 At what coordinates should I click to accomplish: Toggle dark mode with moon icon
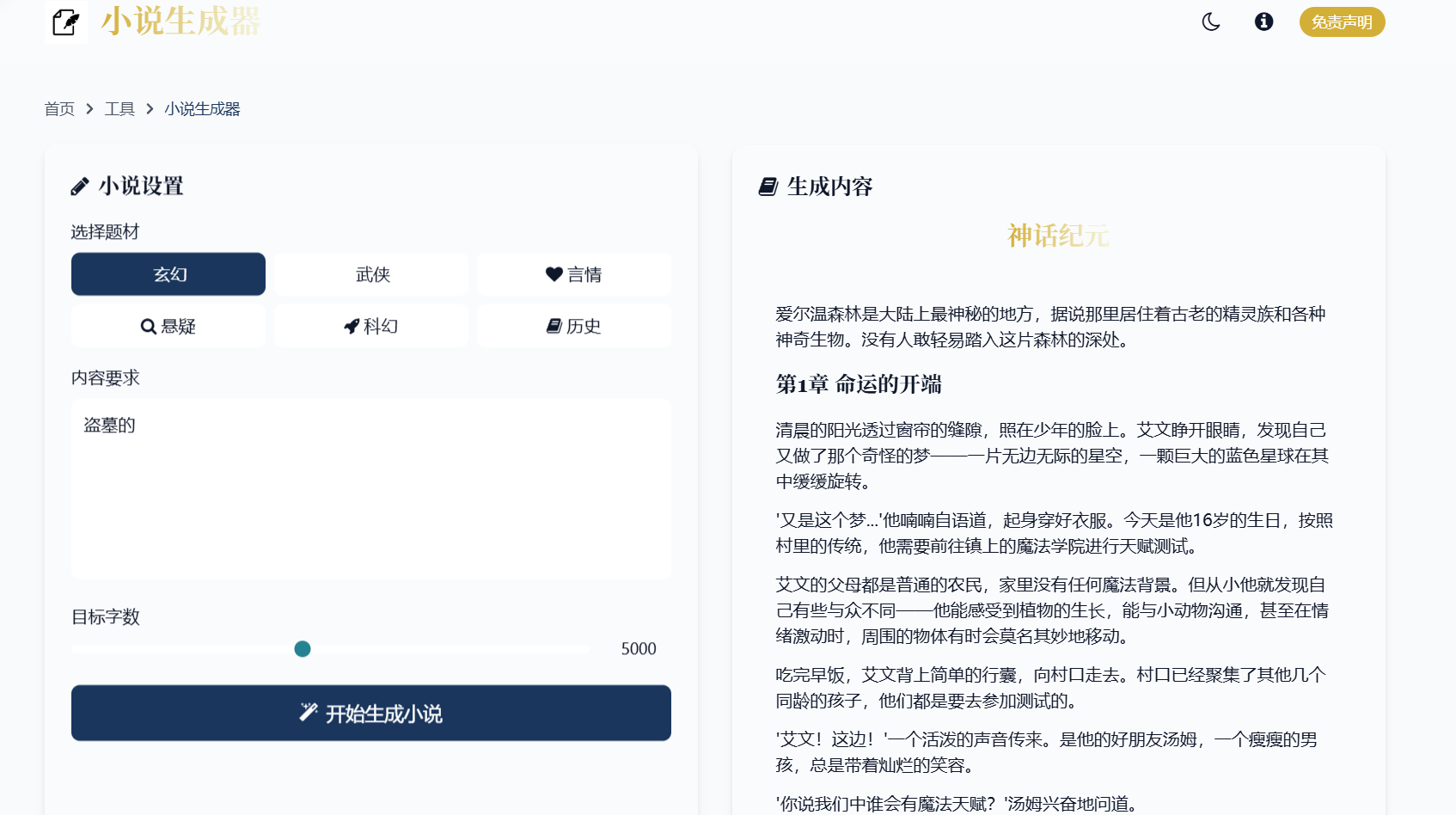1210,21
